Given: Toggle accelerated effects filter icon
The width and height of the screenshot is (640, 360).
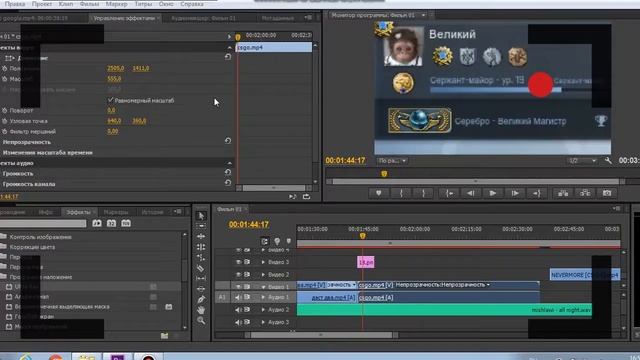Looking at the screenshot, I should (97, 223).
